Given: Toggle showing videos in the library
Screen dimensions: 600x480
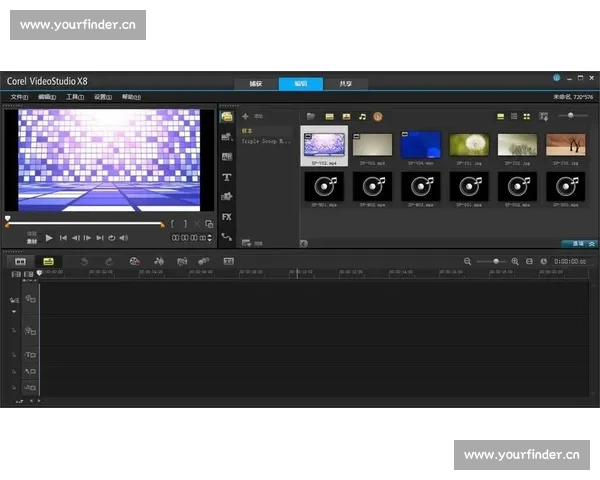Looking at the screenshot, I should click(x=329, y=117).
